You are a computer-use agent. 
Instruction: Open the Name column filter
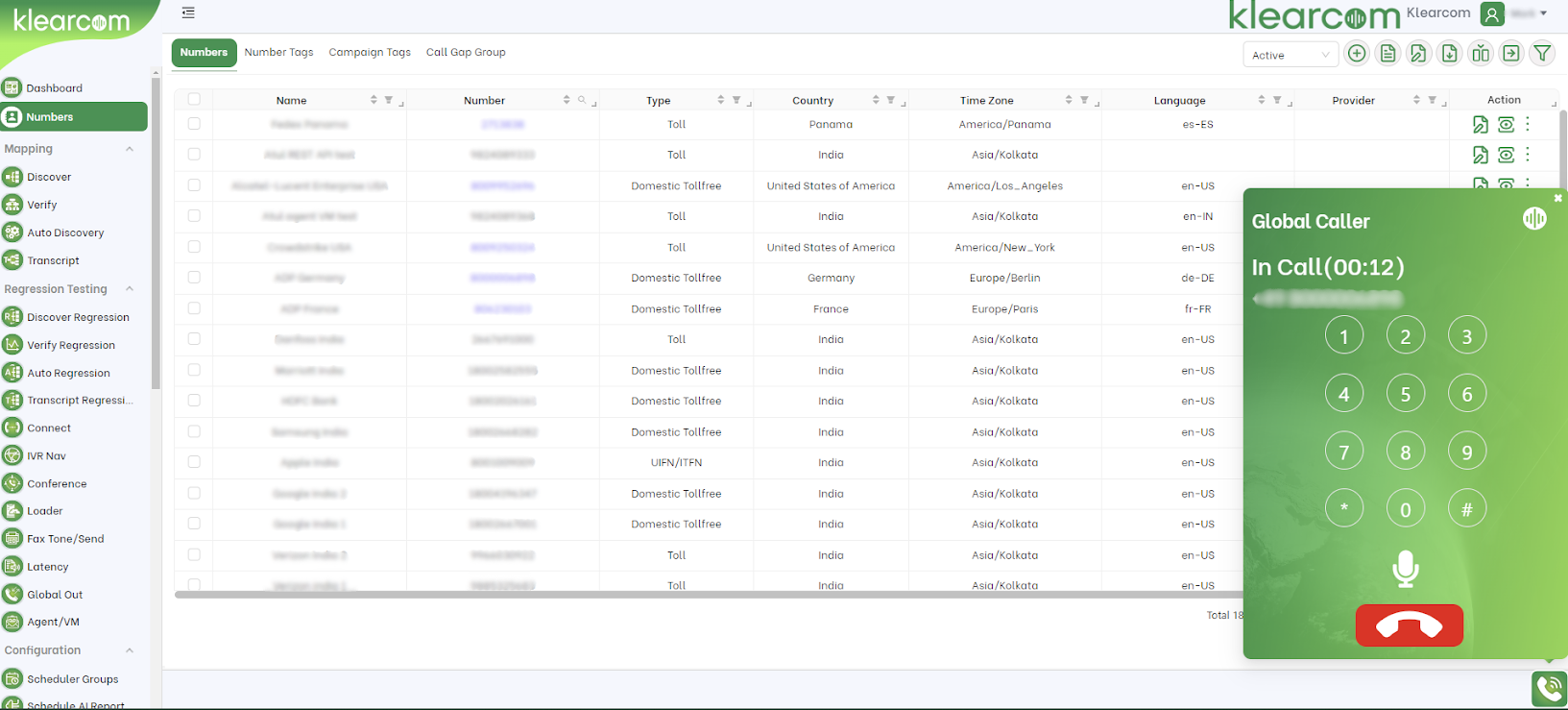coord(389,100)
